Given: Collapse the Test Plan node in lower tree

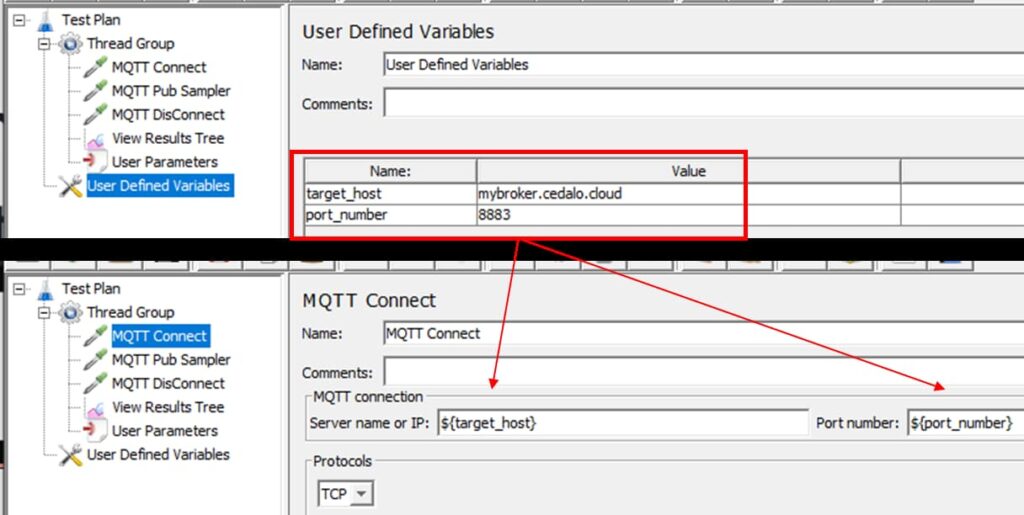Looking at the screenshot, I should (x=18, y=289).
